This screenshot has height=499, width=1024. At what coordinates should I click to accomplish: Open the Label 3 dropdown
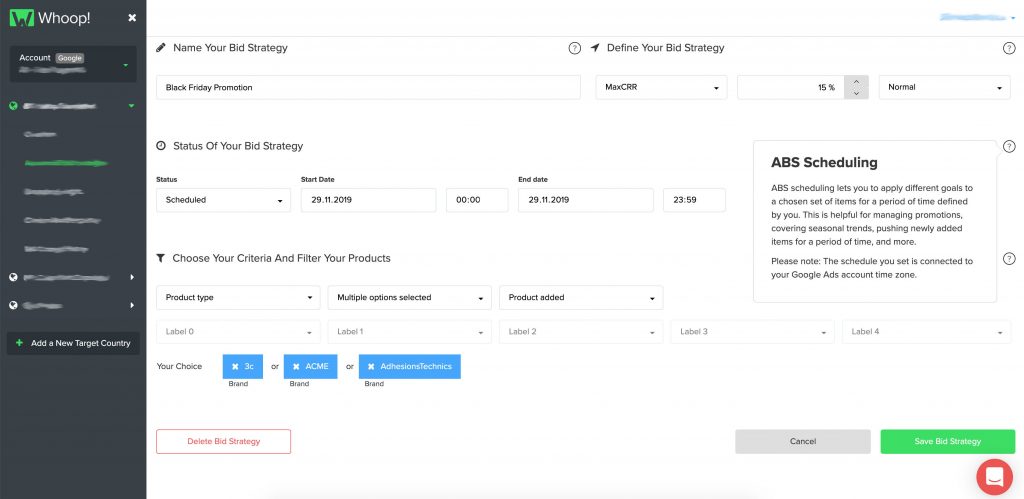(x=752, y=332)
